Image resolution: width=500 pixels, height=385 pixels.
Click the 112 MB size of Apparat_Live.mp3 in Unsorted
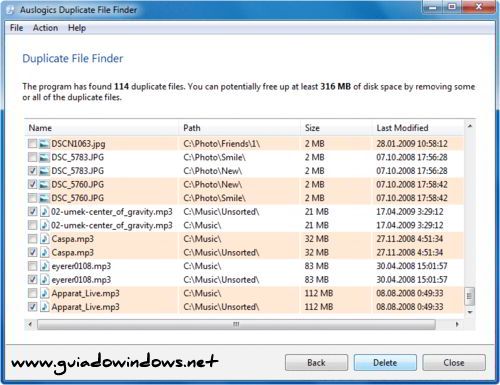pos(319,307)
